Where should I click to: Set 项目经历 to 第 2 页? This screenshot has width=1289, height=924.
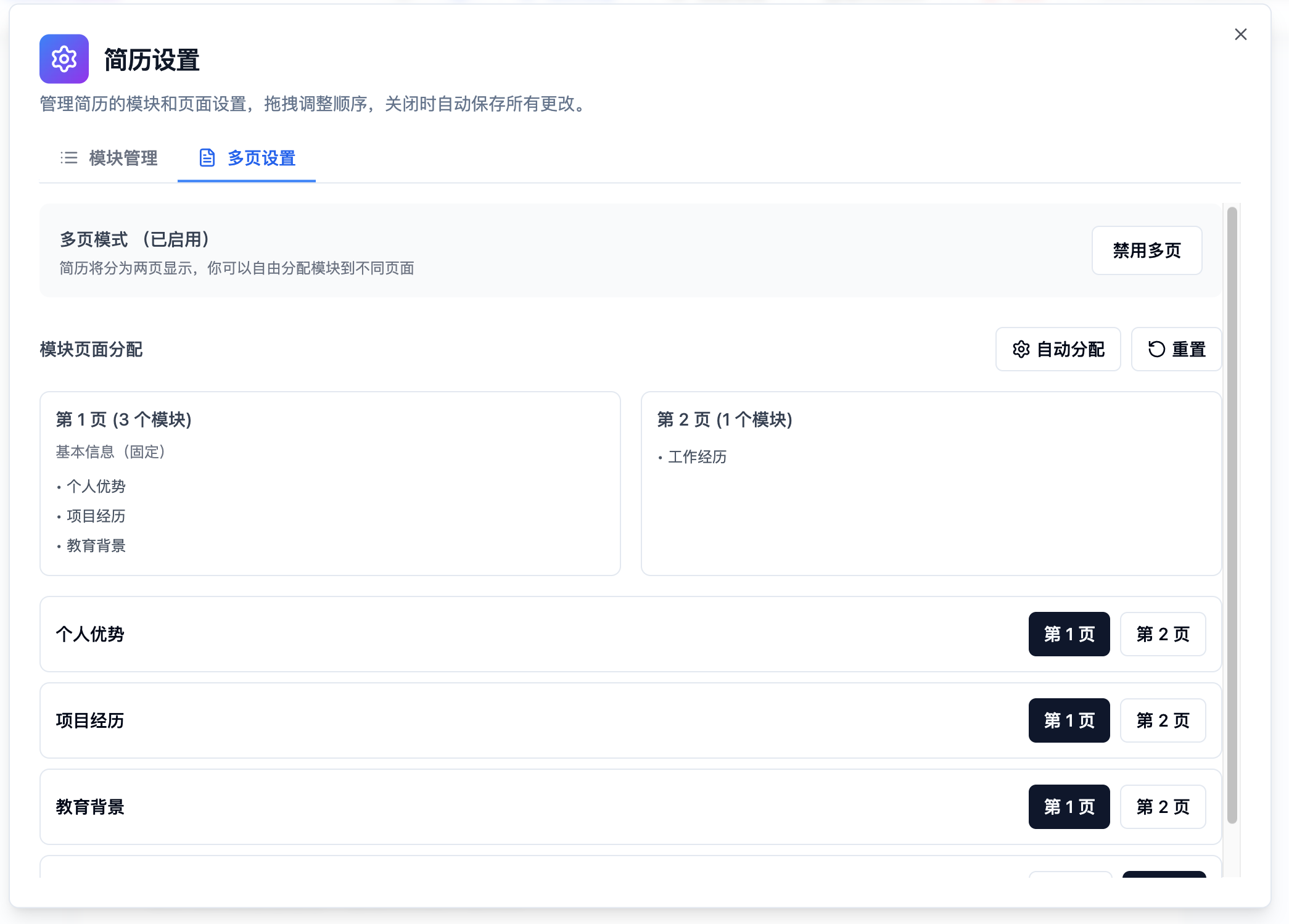(x=1162, y=720)
